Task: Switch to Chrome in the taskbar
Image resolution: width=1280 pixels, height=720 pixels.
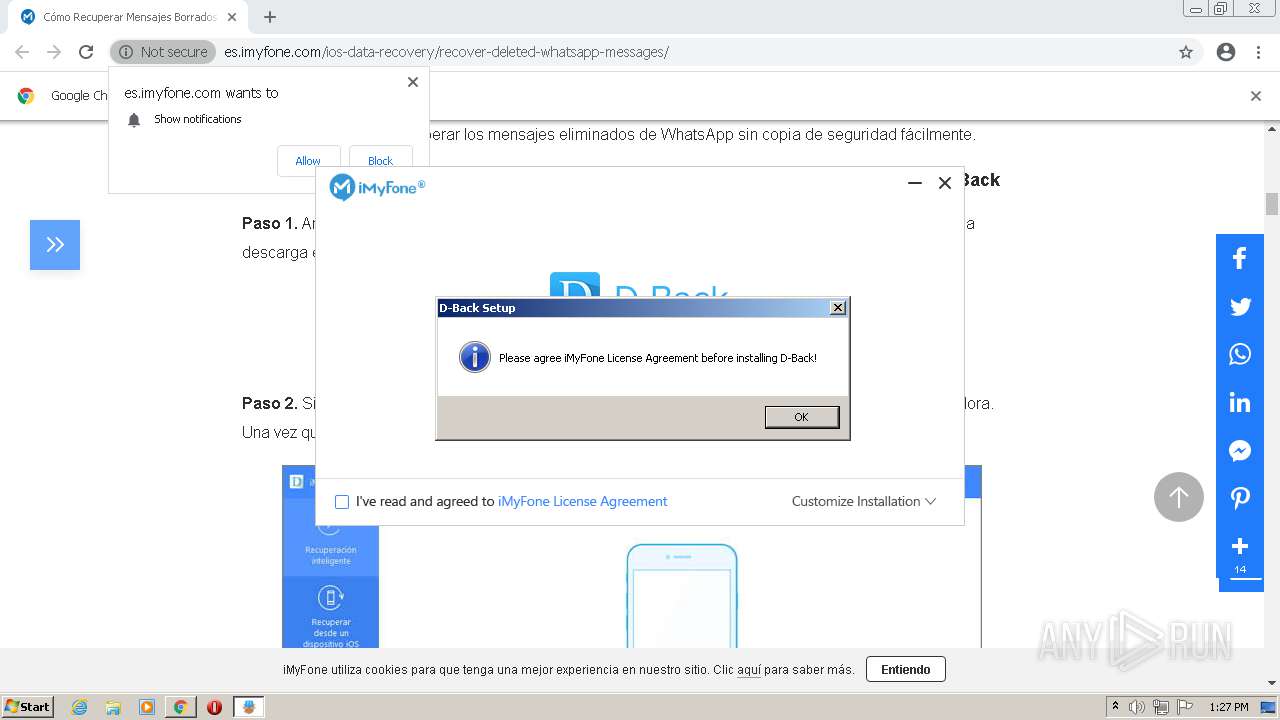Action: tap(180, 707)
